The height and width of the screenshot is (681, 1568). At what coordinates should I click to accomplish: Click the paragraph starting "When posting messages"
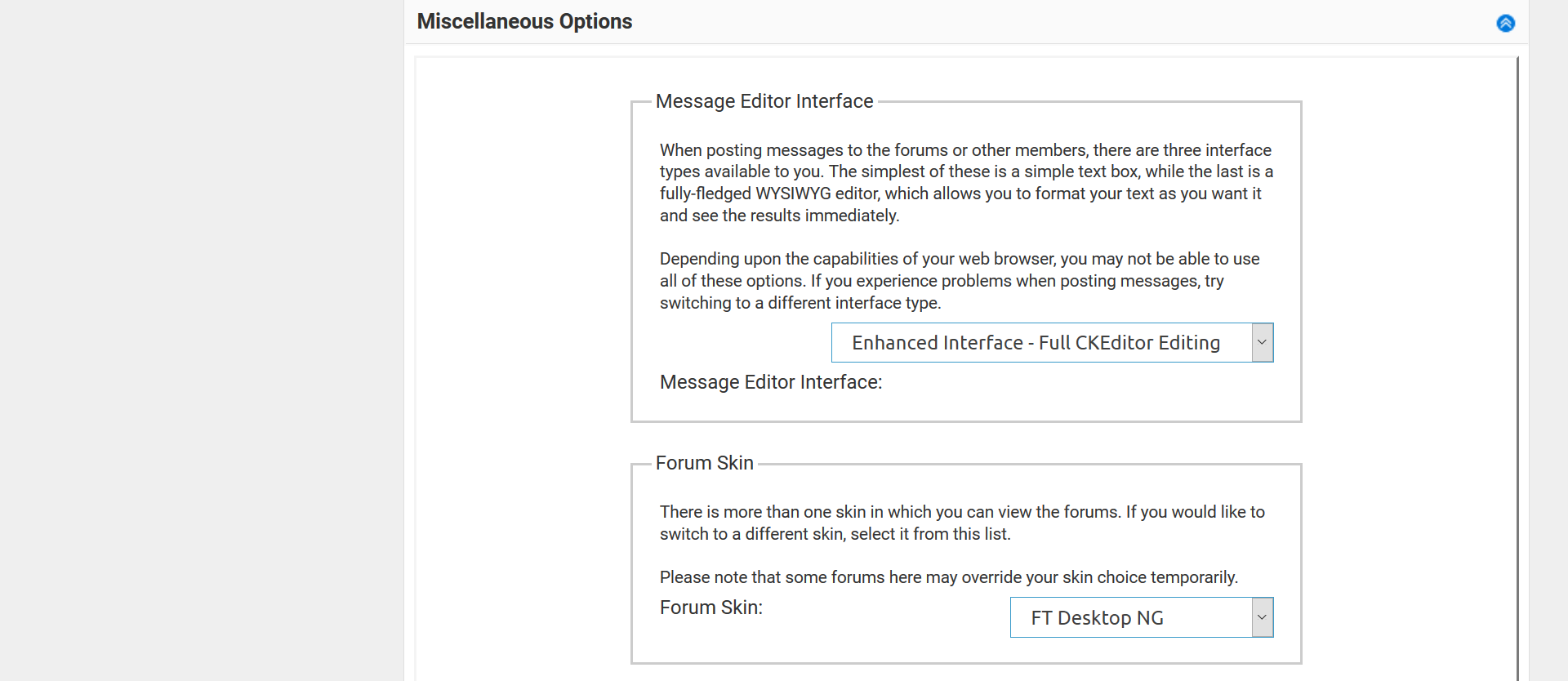coord(966,183)
